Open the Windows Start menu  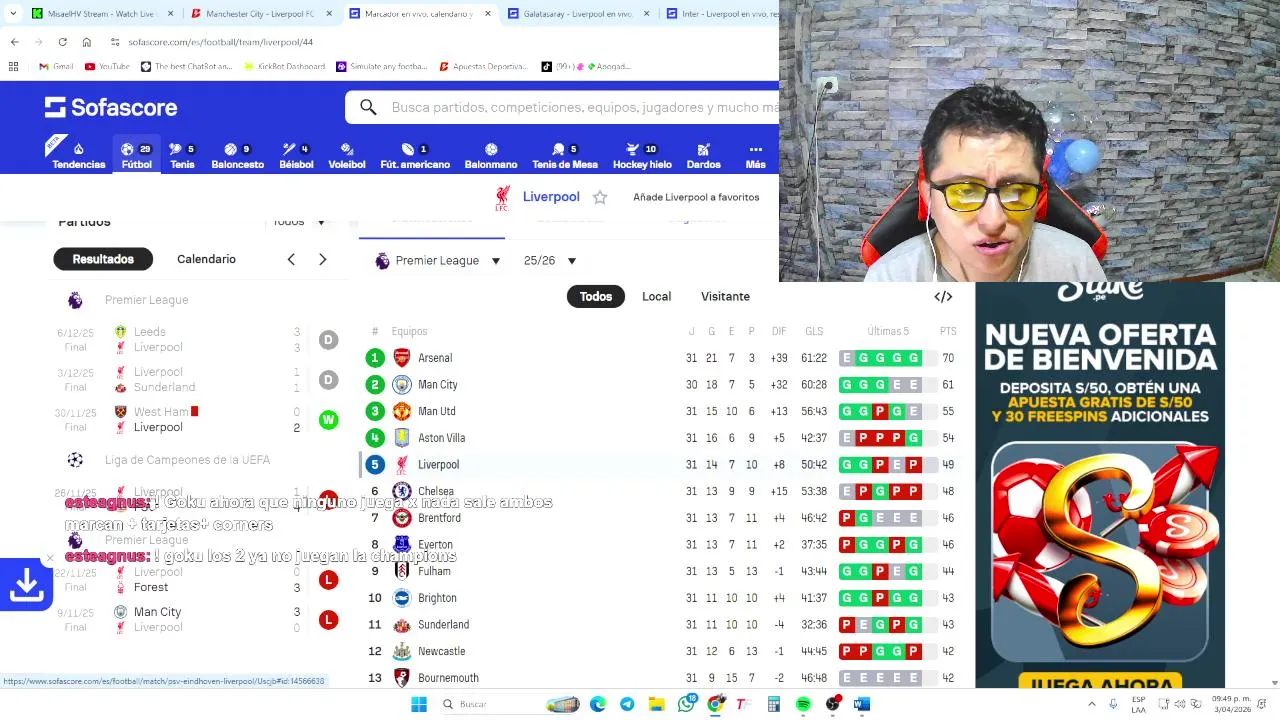point(419,704)
